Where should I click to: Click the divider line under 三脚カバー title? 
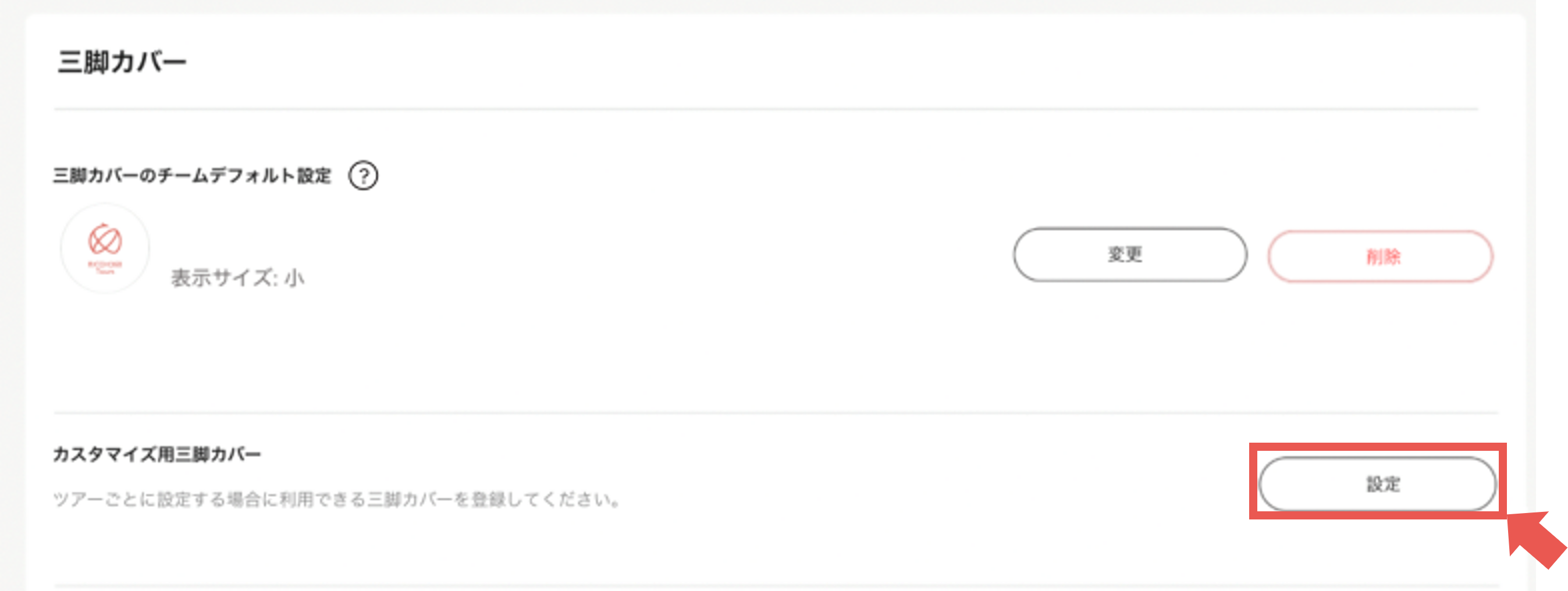[766, 109]
